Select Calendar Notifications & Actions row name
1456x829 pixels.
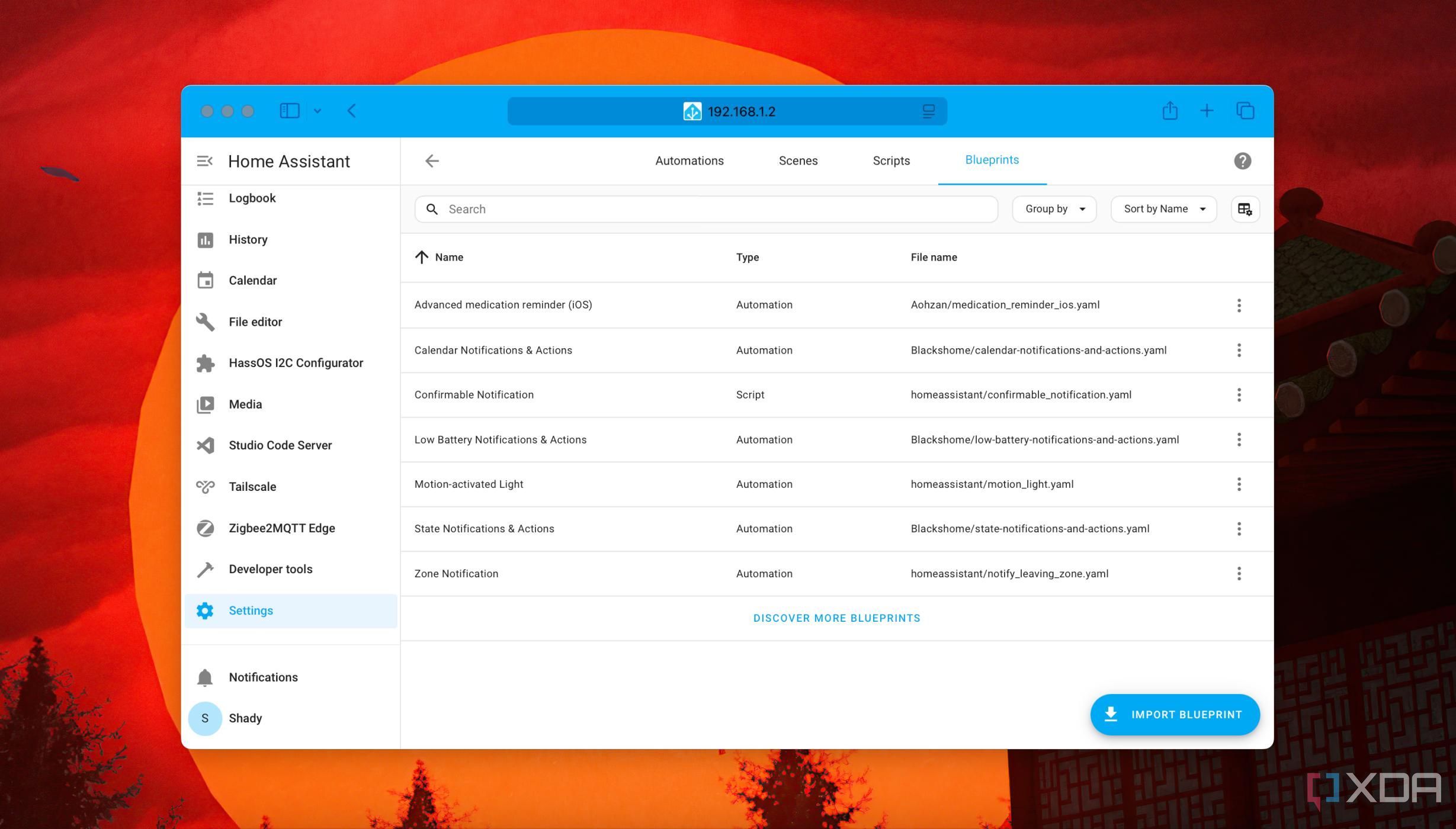pyautogui.click(x=493, y=350)
